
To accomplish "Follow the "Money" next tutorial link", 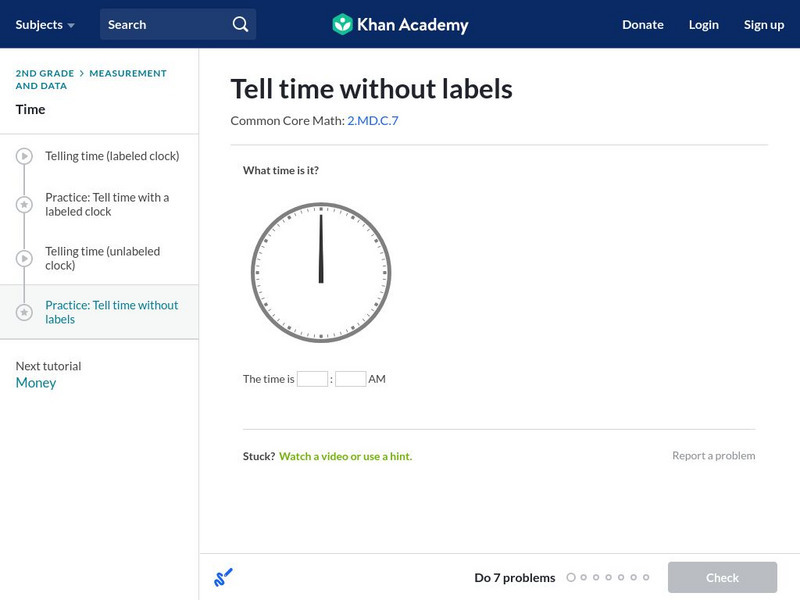I will point(35,382).
